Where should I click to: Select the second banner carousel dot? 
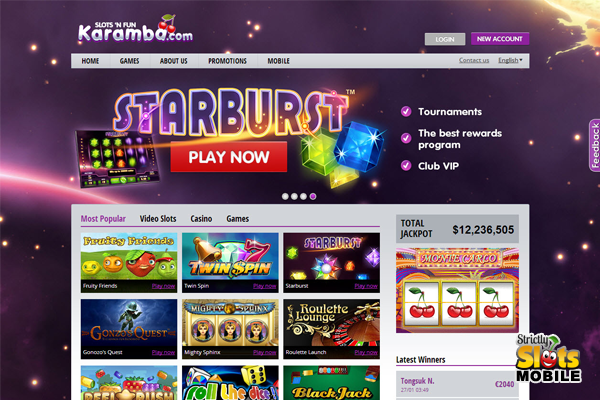point(294,196)
